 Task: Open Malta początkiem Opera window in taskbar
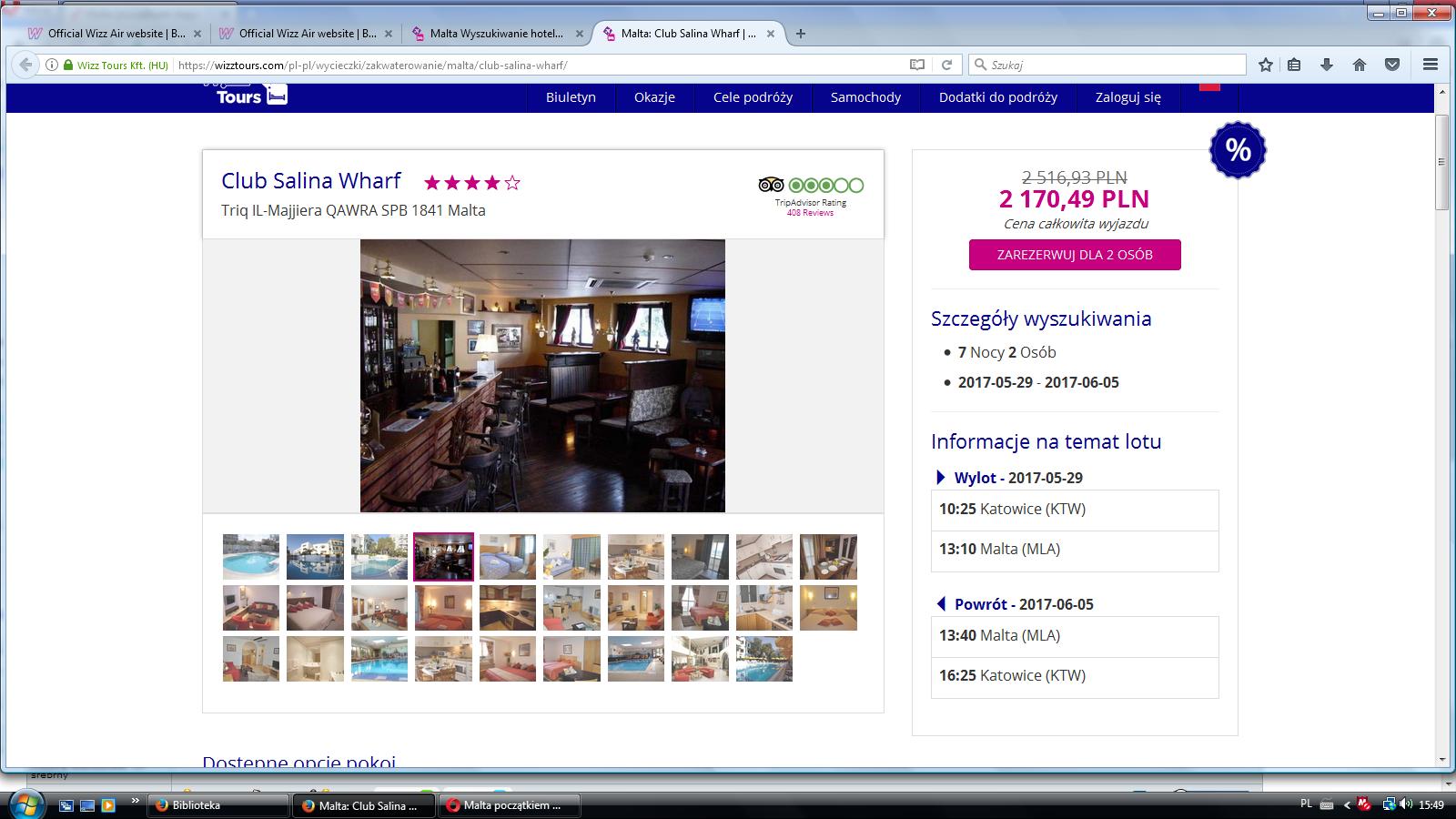click(x=510, y=805)
